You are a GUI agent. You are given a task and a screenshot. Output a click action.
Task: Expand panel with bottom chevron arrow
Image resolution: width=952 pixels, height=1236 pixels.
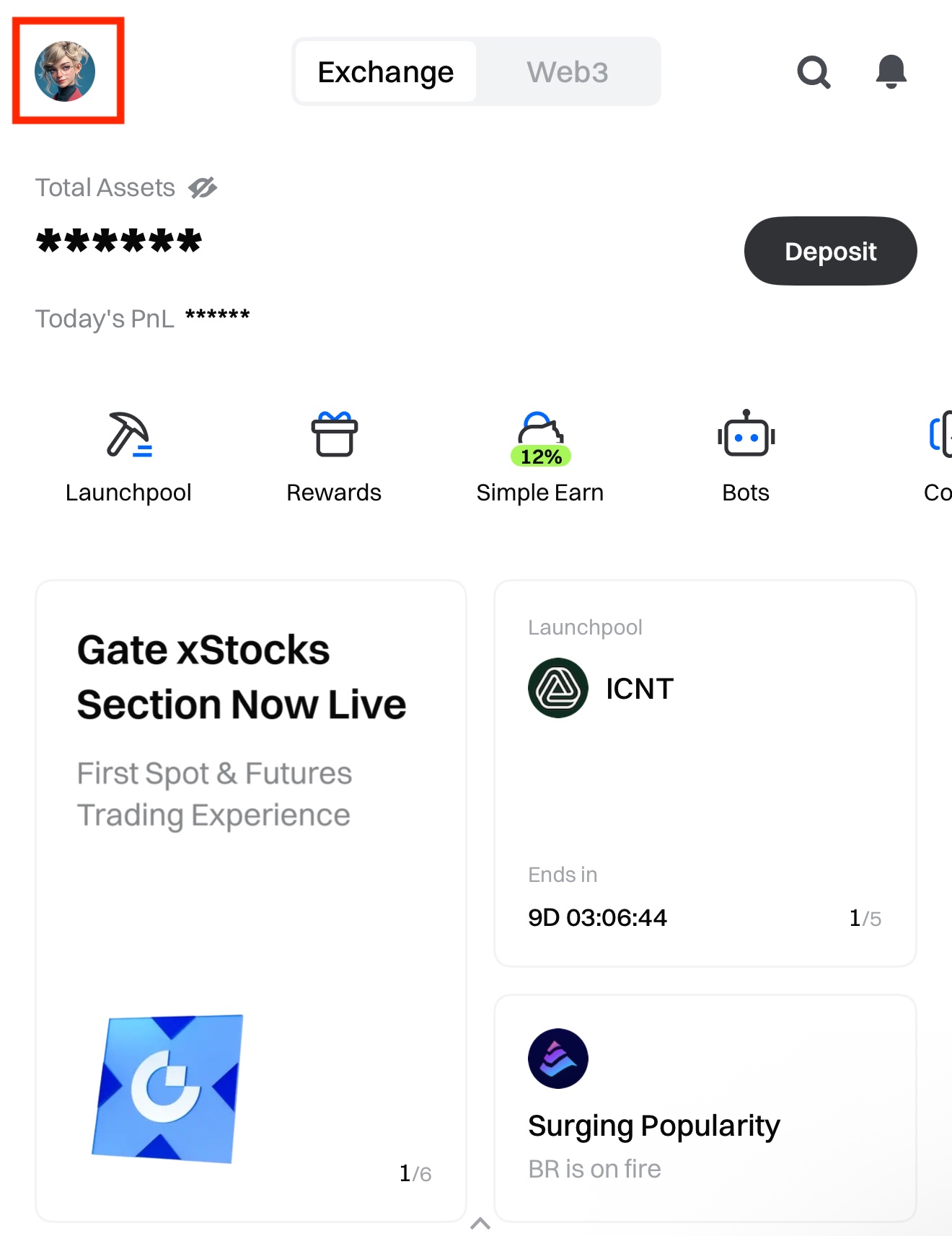(480, 1223)
